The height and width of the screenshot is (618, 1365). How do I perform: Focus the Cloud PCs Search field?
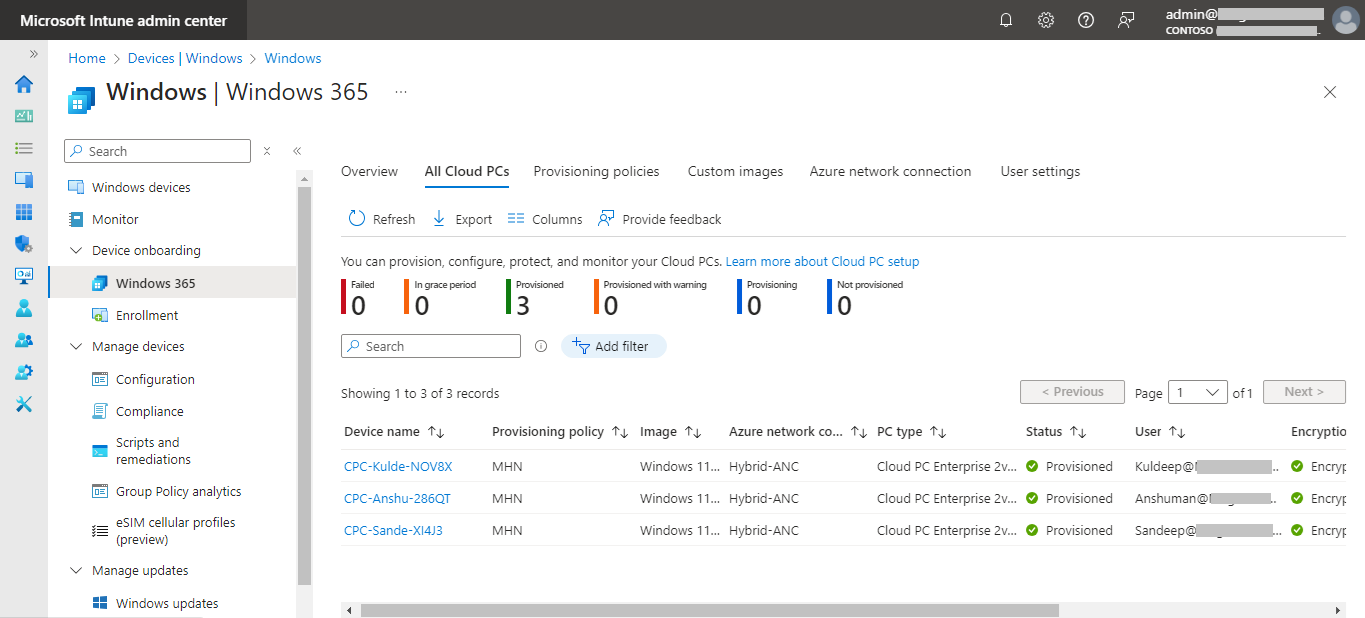(431, 346)
